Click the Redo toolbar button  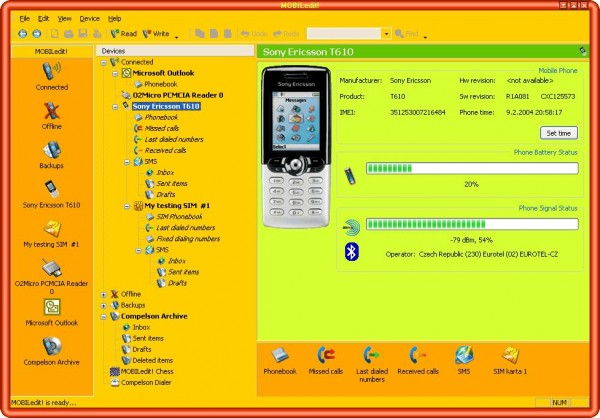[286, 34]
